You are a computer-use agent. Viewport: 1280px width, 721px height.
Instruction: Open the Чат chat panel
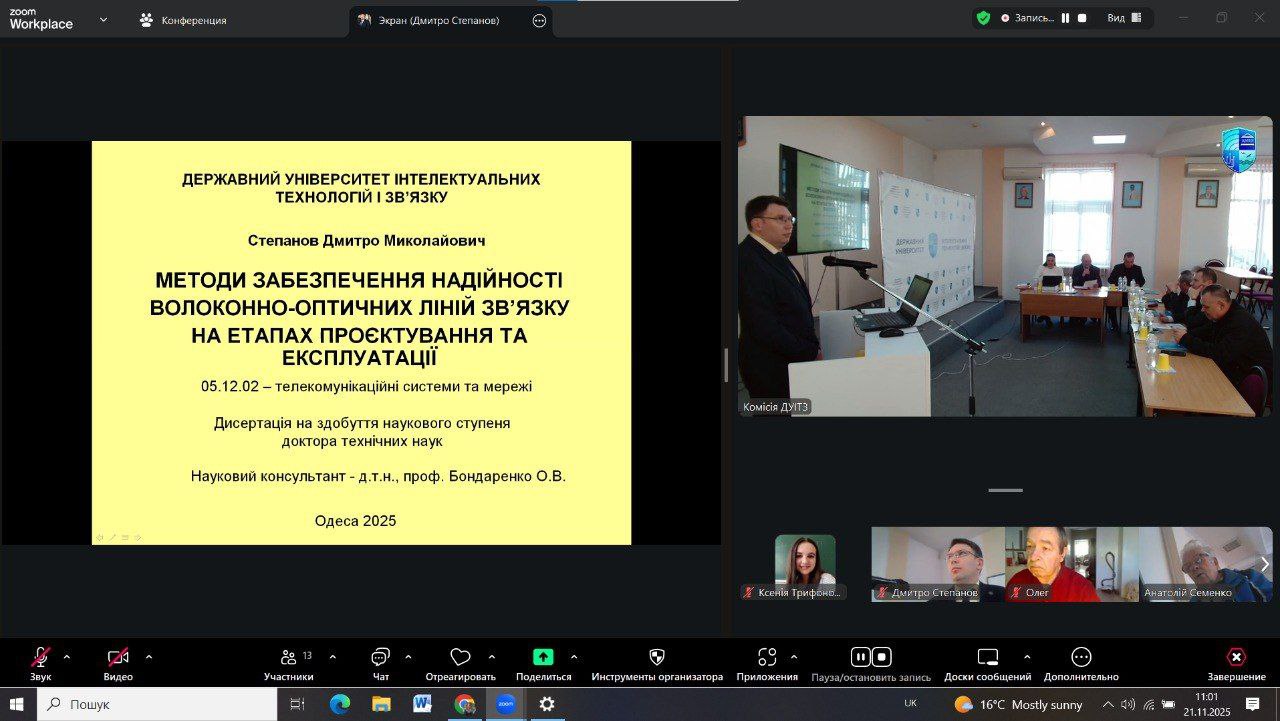[380, 658]
